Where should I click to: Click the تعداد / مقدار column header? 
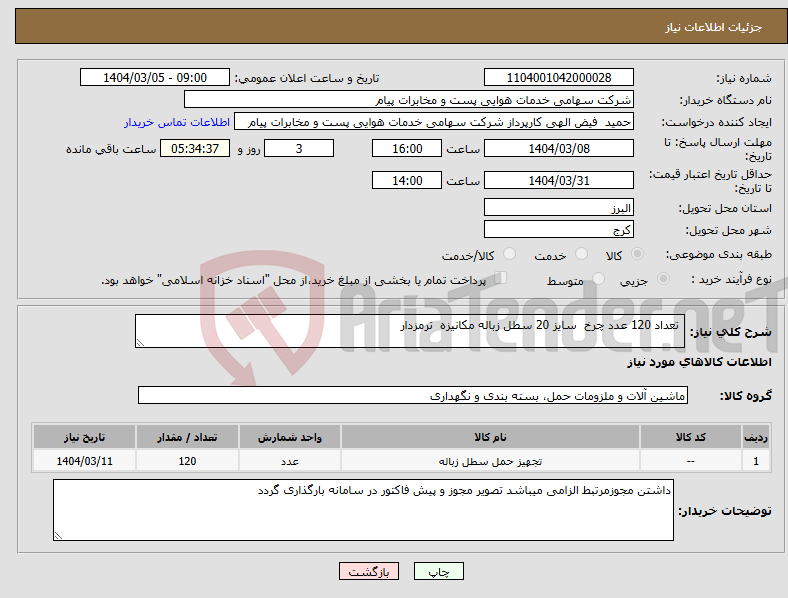pos(187,437)
